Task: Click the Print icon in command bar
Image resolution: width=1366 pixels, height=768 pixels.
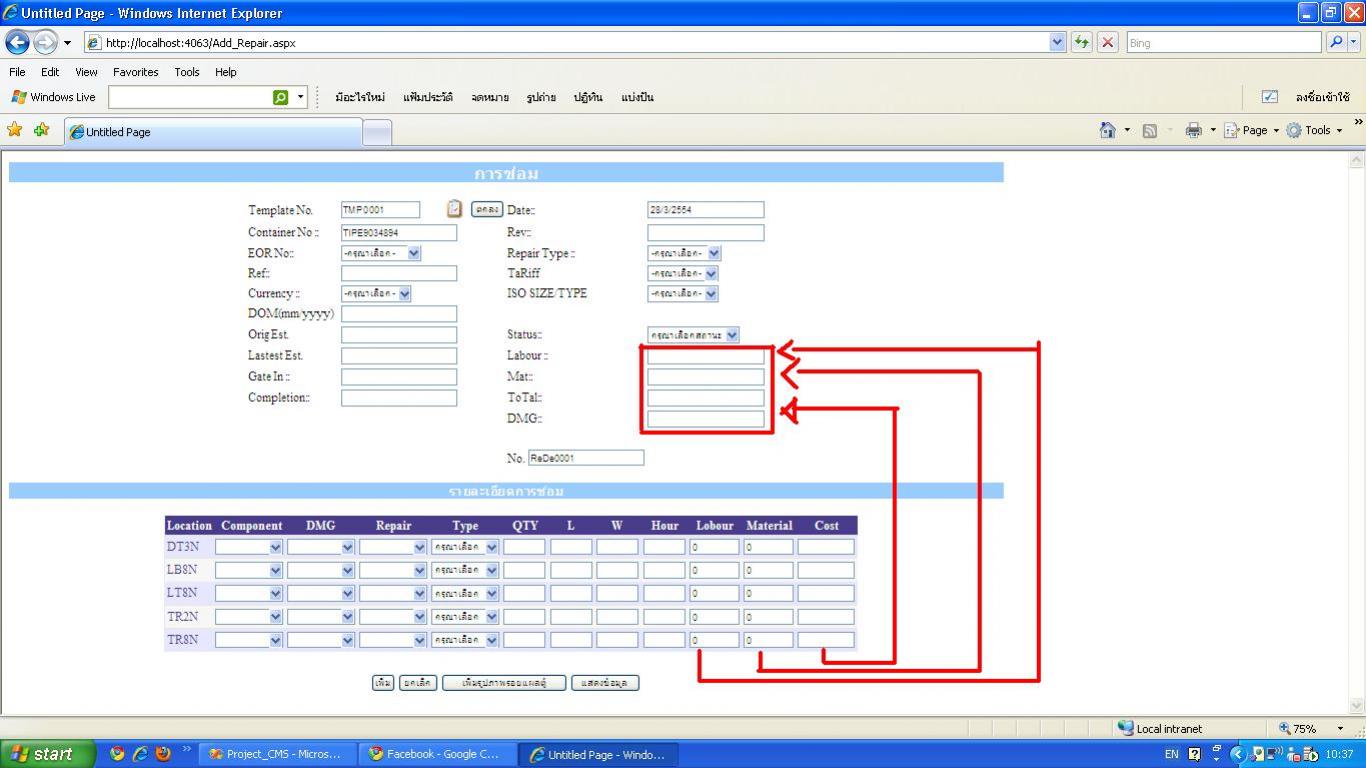Action: [x=1193, y=130]
